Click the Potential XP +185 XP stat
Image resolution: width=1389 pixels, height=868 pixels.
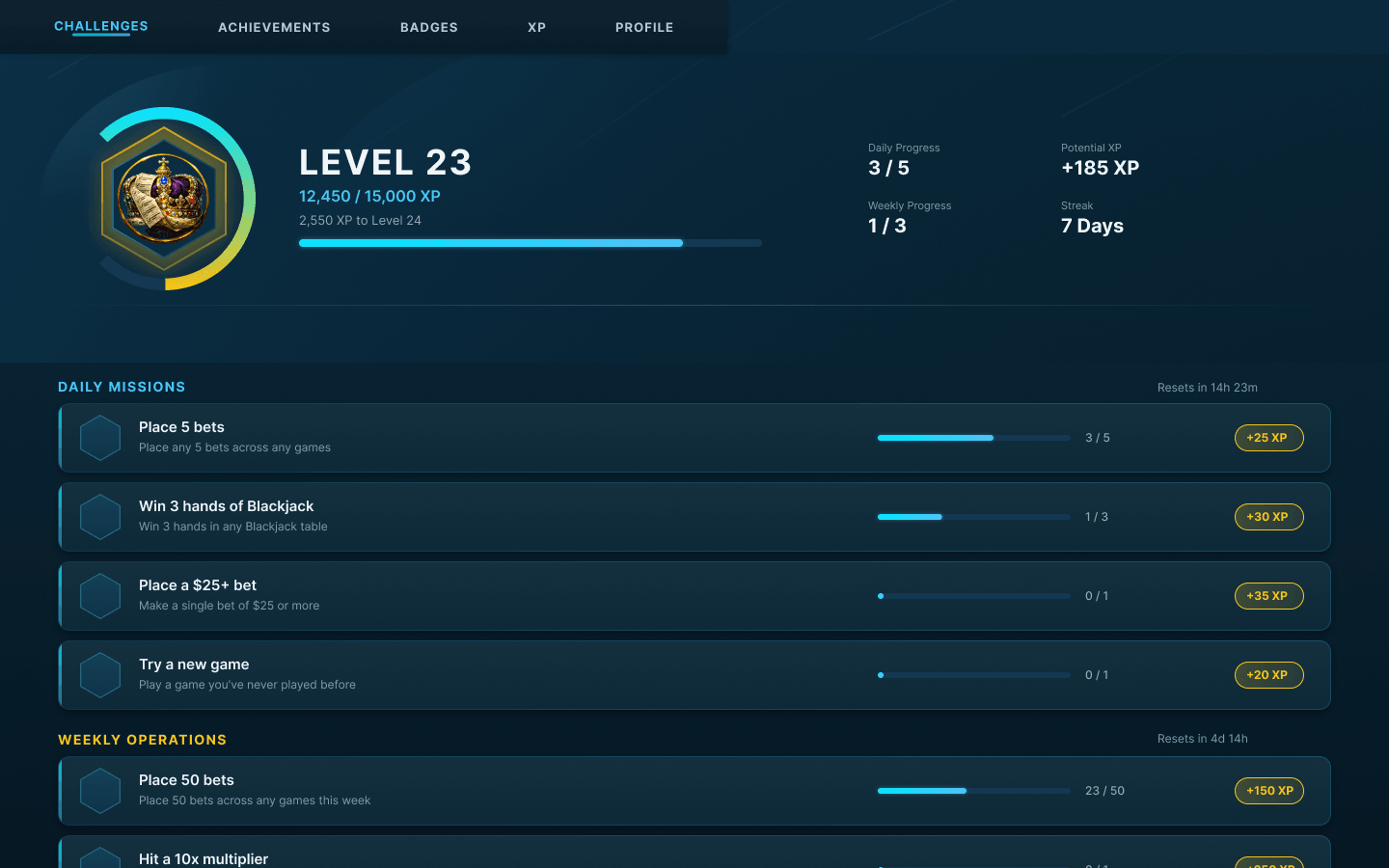(1101, 160)
